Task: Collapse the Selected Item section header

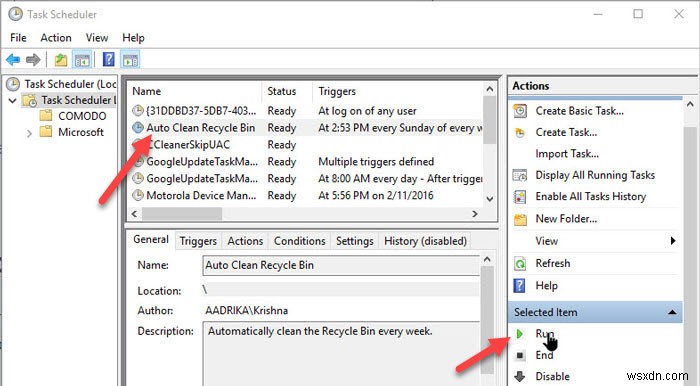Action: pos(672,312)
